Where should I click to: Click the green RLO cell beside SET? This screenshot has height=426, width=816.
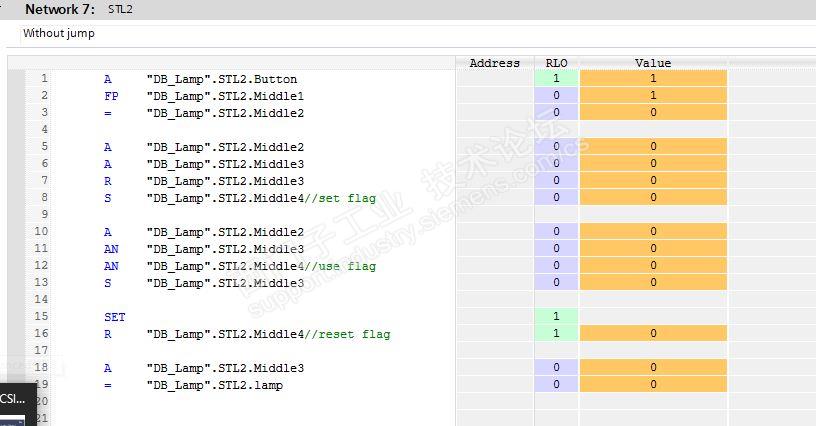pyautogui.click(x=556, y=316)
